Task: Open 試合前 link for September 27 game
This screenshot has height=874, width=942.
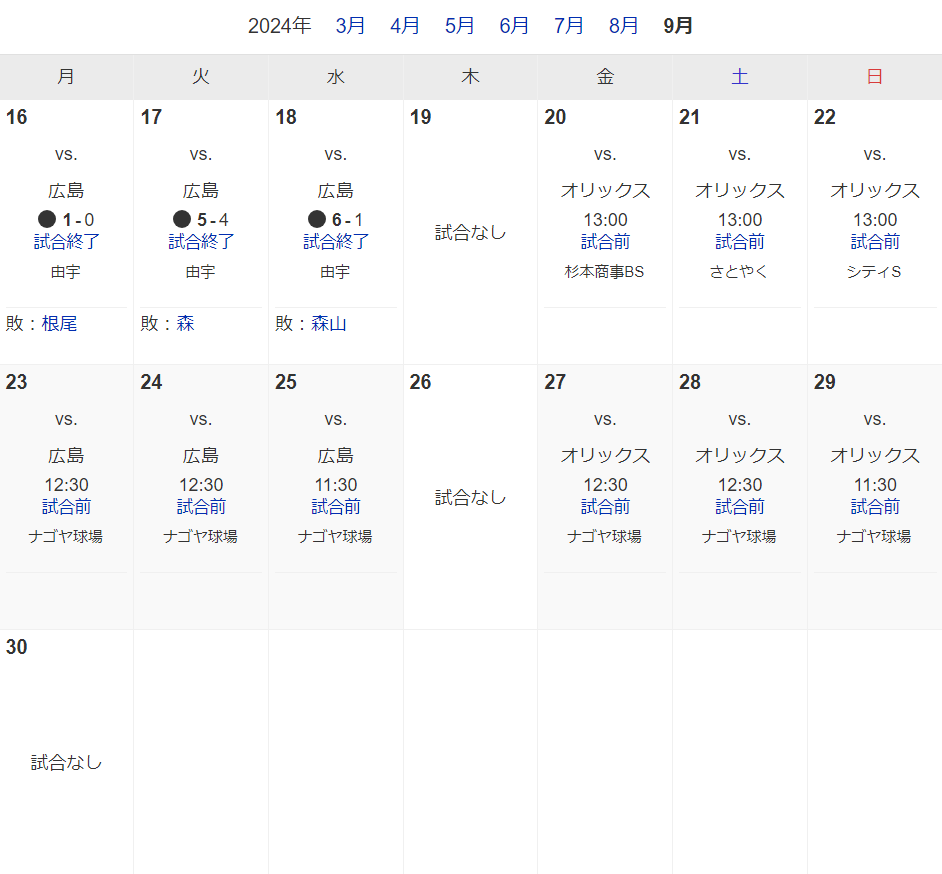Action: pyautogui.click(x=606, y=506)
